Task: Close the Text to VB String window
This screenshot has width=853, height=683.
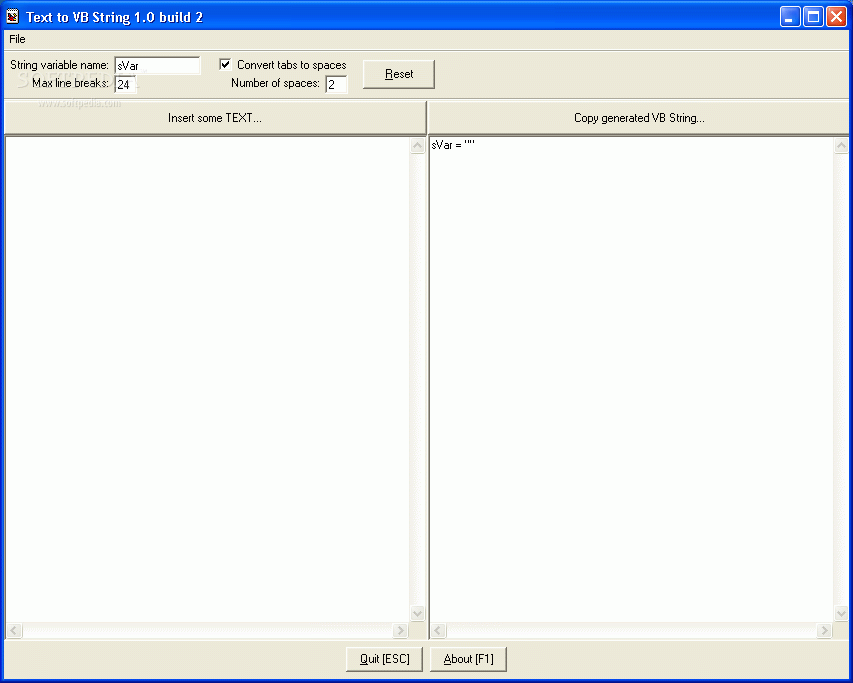Action: coord(836,17)
